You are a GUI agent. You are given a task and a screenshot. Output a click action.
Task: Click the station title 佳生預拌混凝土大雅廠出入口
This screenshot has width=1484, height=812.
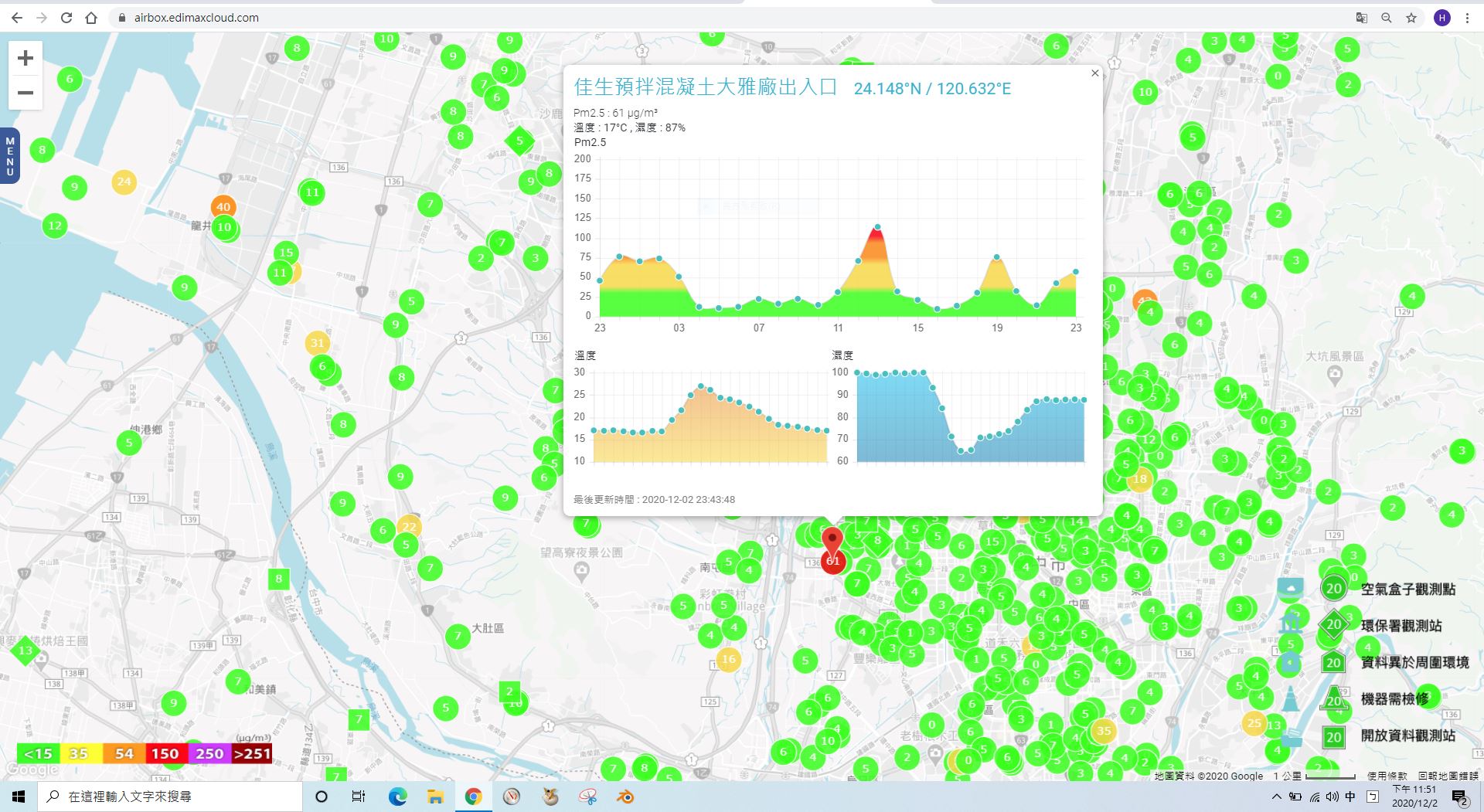706,87
